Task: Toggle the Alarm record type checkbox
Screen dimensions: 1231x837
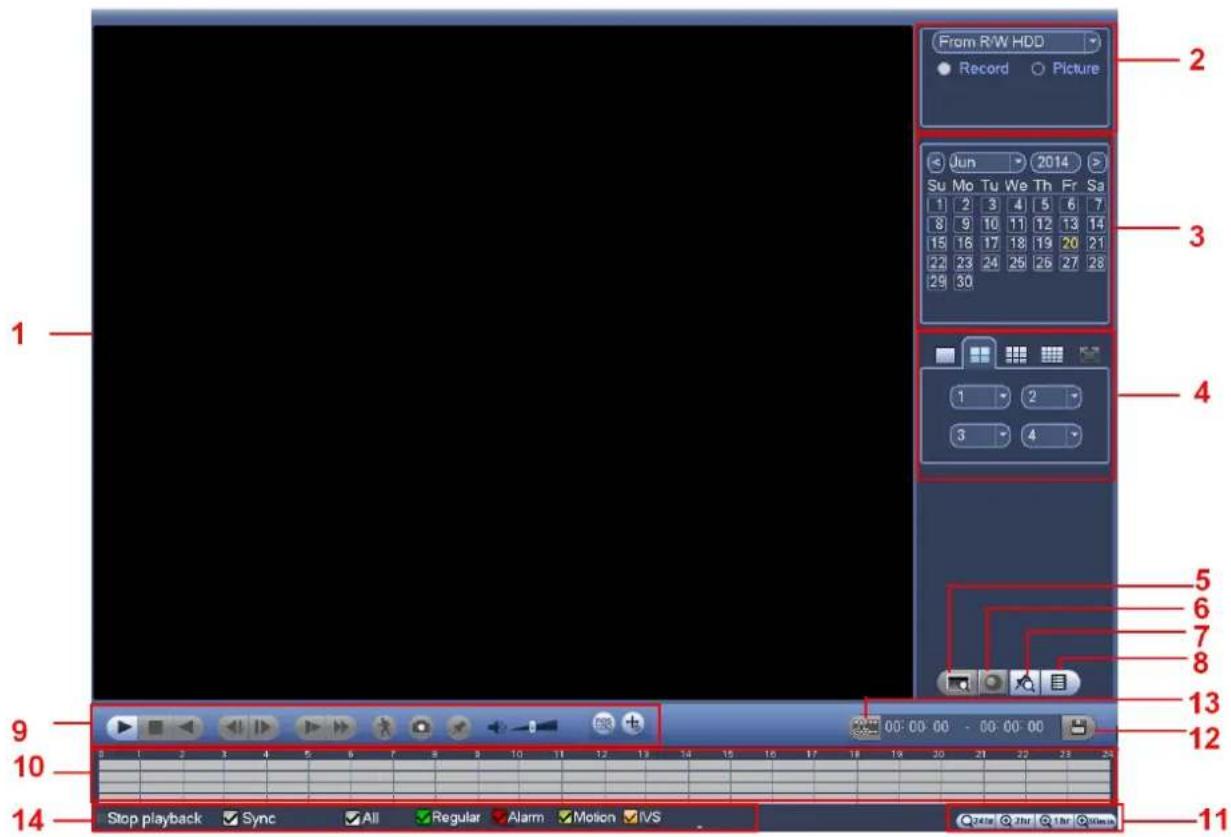Action: [x=499, y=818]
